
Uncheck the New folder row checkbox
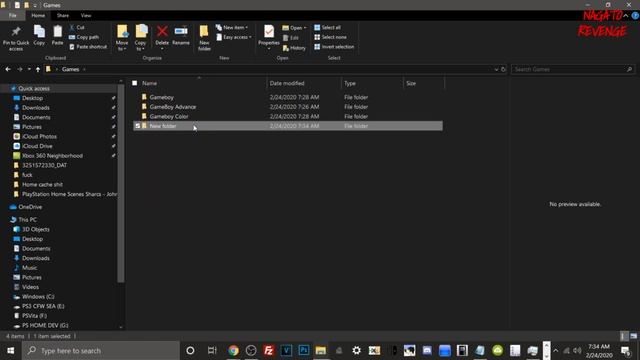coord(138,126)
